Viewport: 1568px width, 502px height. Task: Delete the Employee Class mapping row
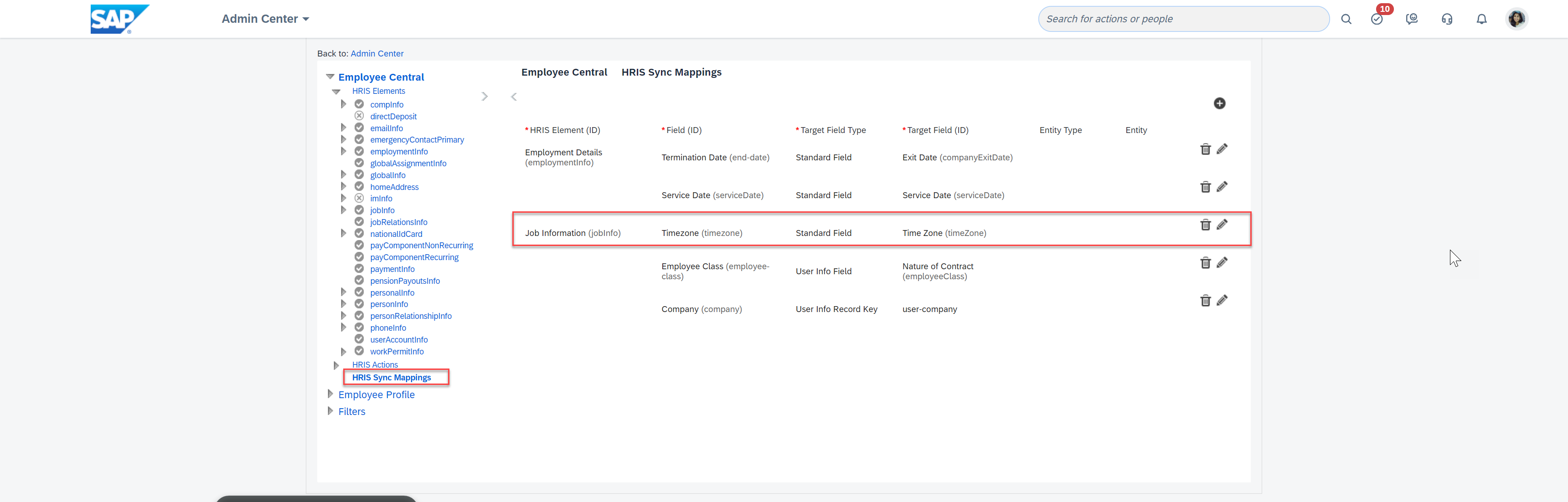tap(1205, 262)
